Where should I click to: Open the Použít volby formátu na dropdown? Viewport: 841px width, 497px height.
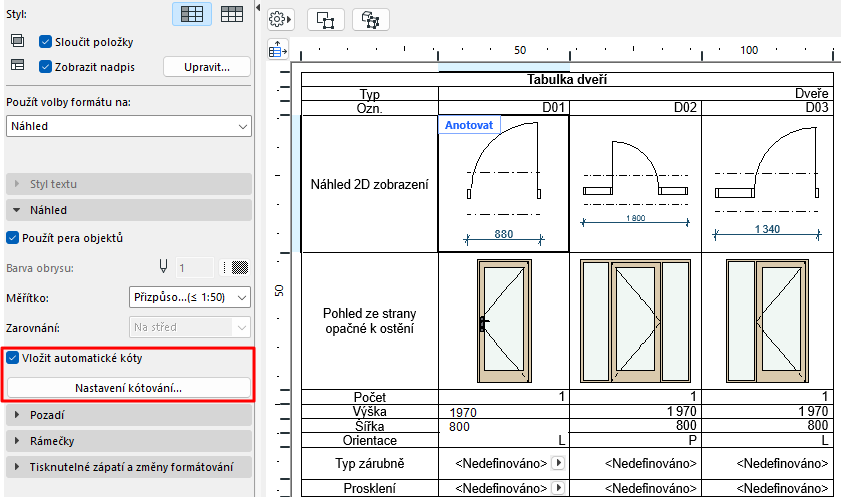(128, 126)
